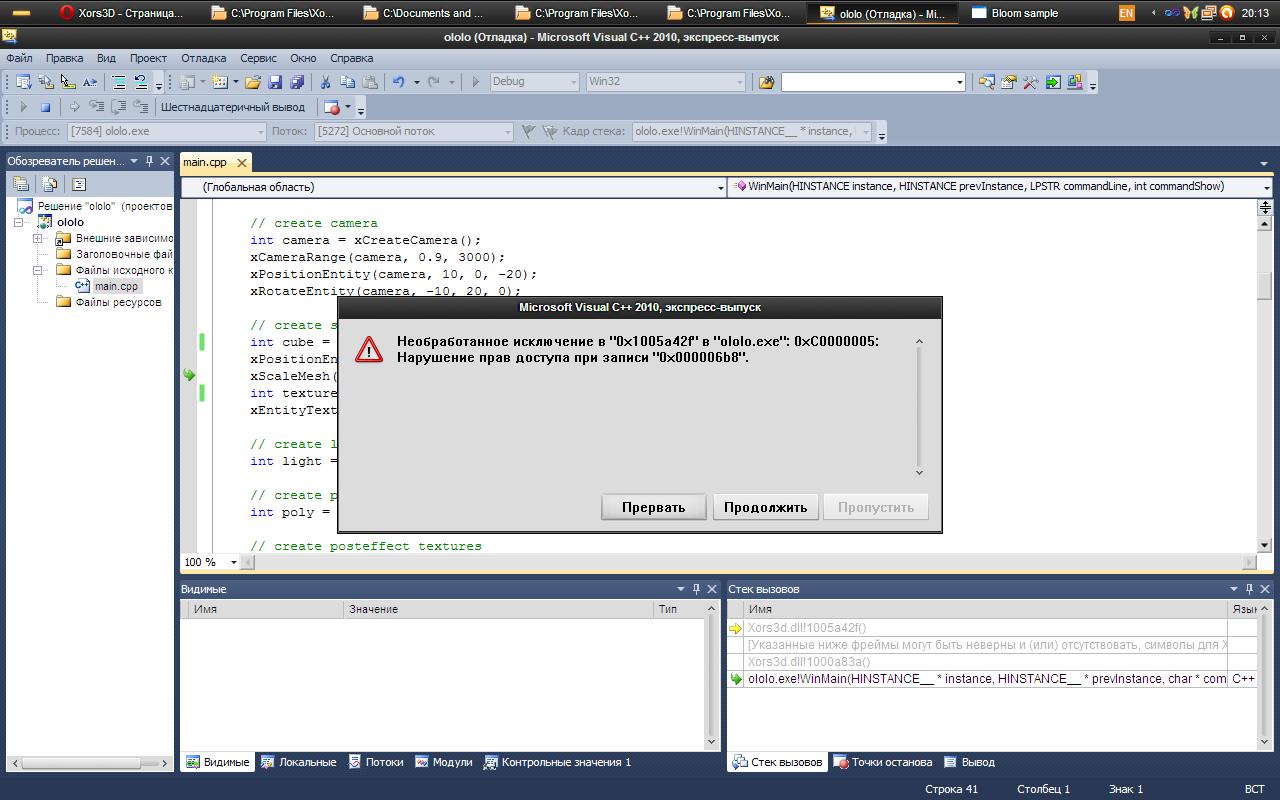Viewport: 1280px width, 800px height.
Task: Click the Undo arrow icon
Action: point(399,82)
